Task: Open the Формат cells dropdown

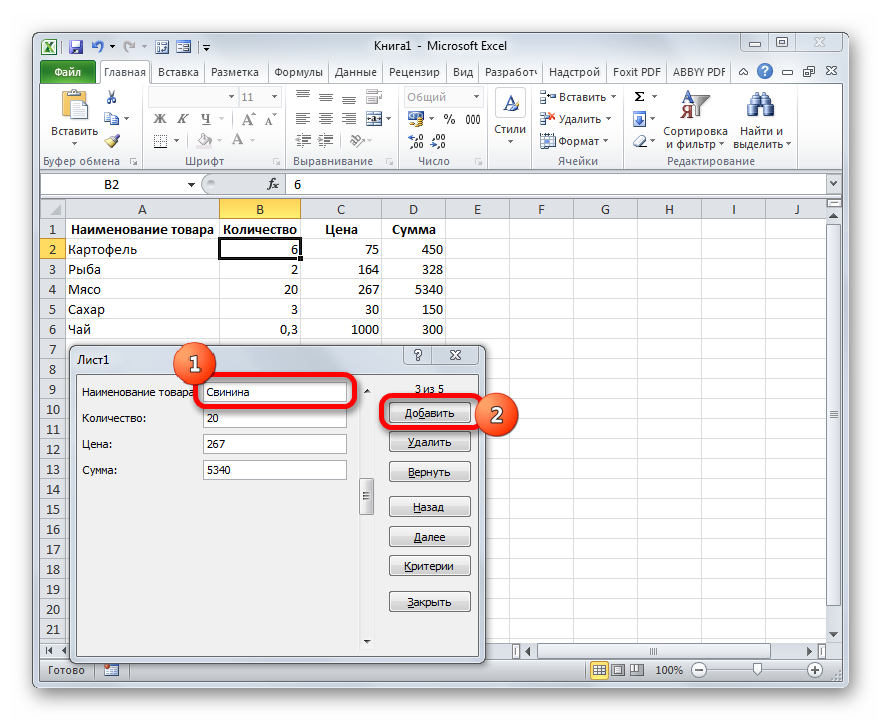Action: click(577, 141)
